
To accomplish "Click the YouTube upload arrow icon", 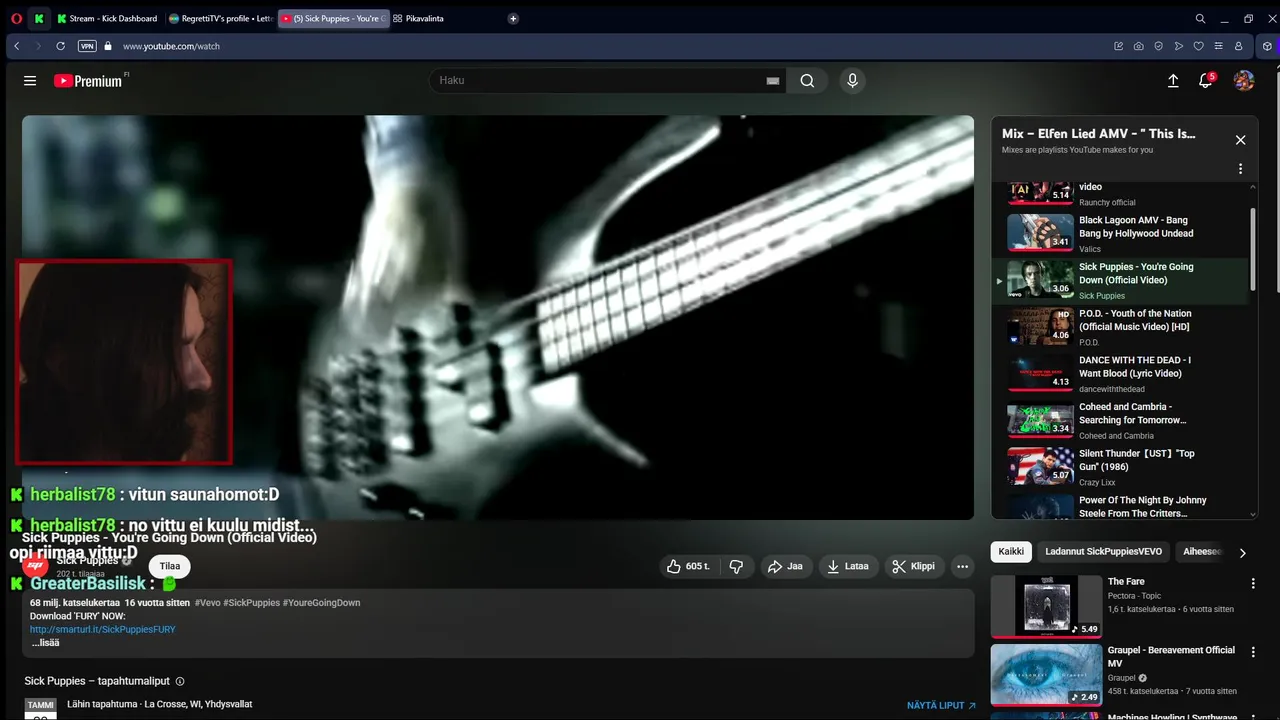I will click(1173, 81).
